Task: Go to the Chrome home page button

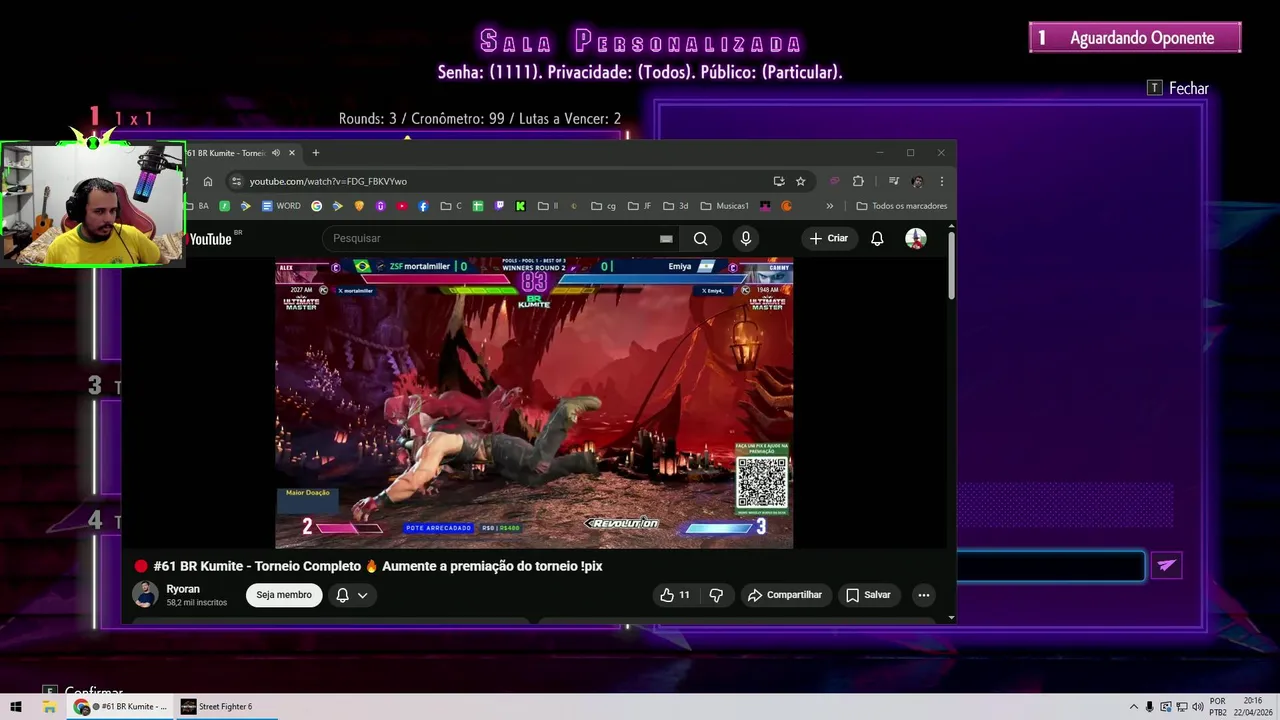Action: (208, 181)
